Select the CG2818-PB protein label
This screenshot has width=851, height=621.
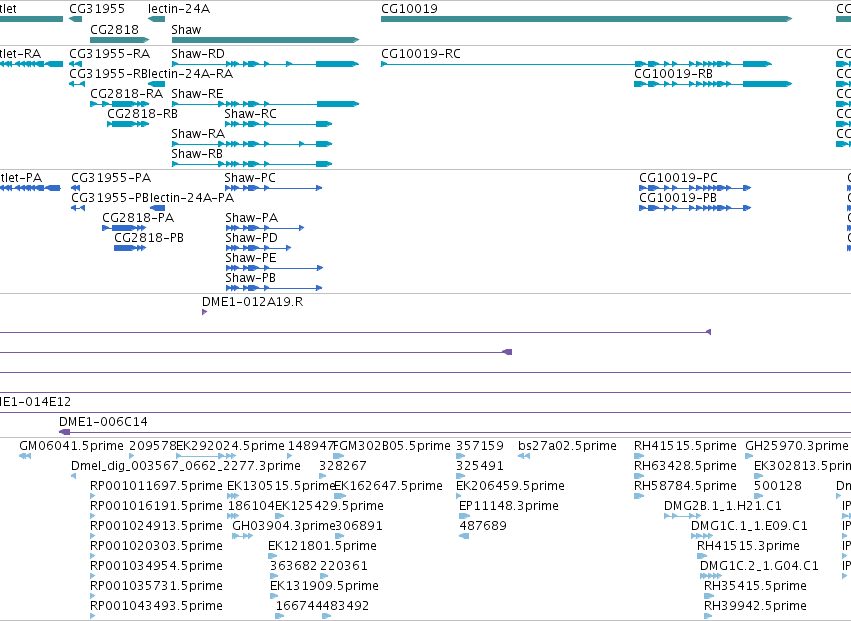coord(149,238)
